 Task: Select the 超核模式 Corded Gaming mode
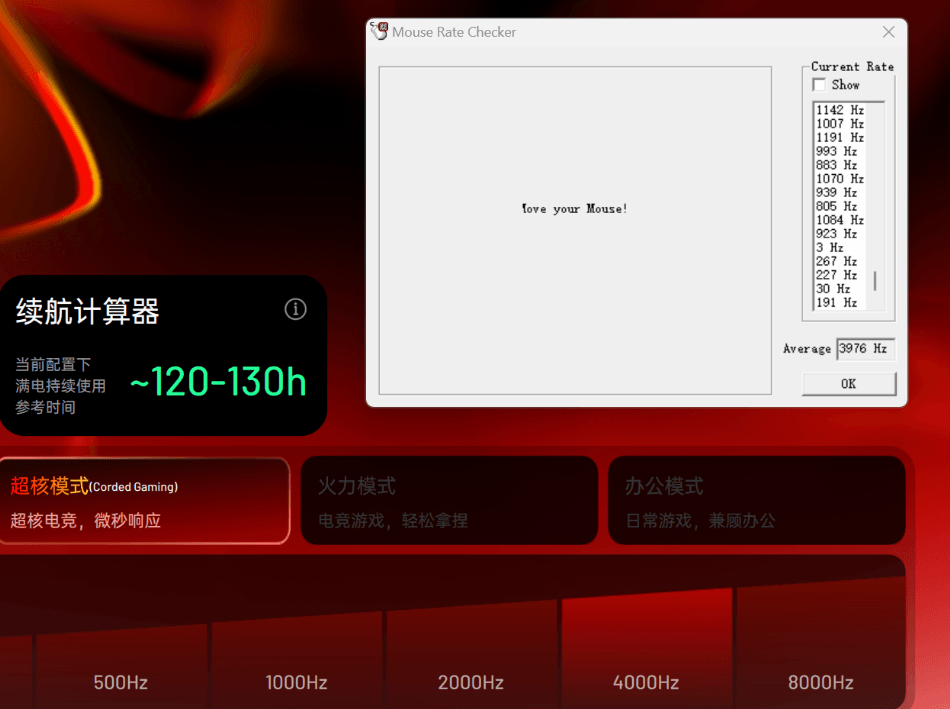(x=144, y=501)
